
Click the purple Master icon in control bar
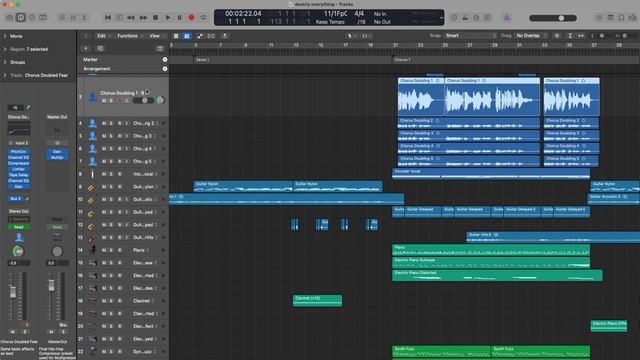tap(507, 18)
